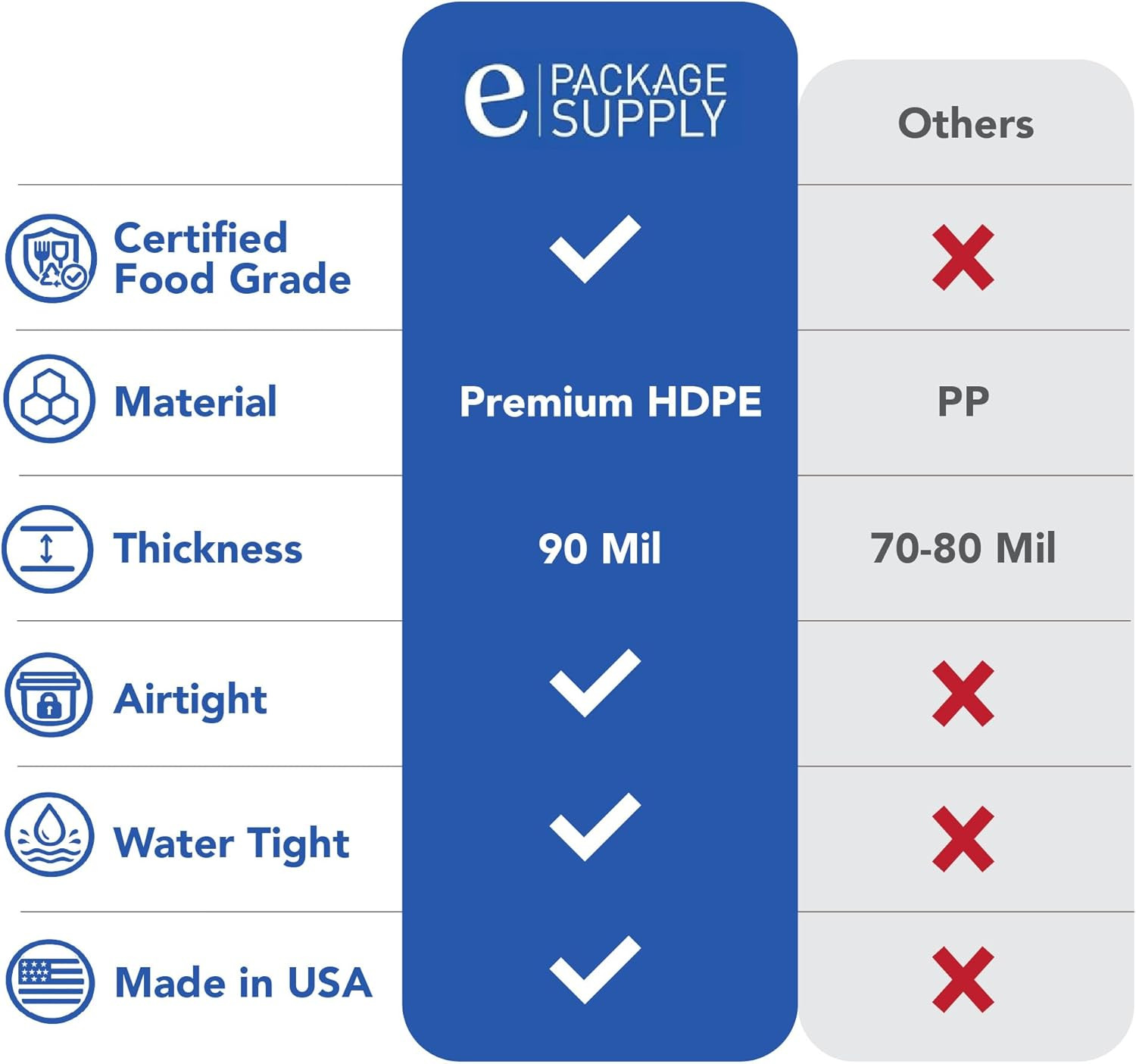
Task: Select the Made in USA flag icon
Action: (x=50, y=981)
